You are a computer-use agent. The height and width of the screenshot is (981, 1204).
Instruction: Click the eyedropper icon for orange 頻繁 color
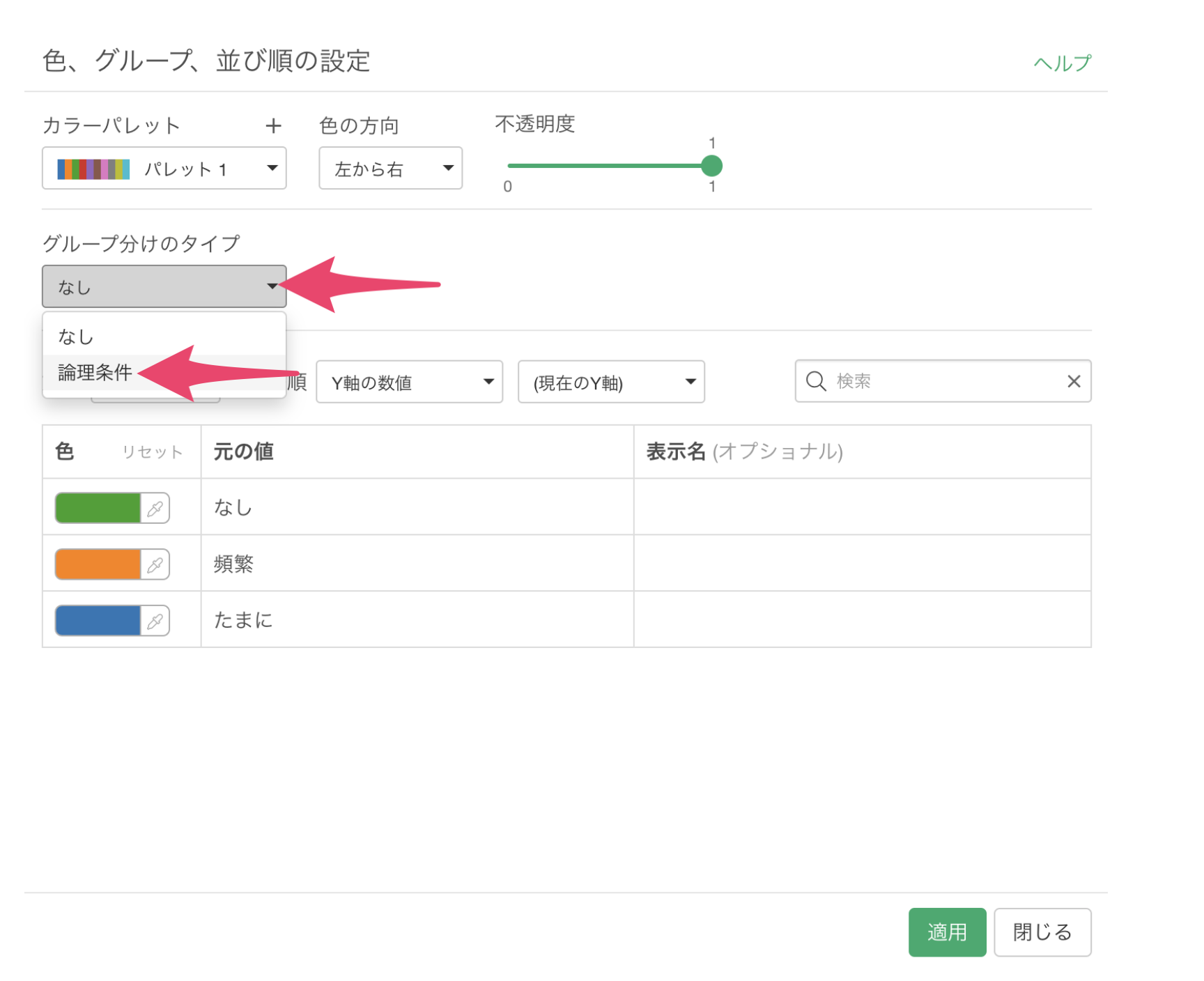155,564
